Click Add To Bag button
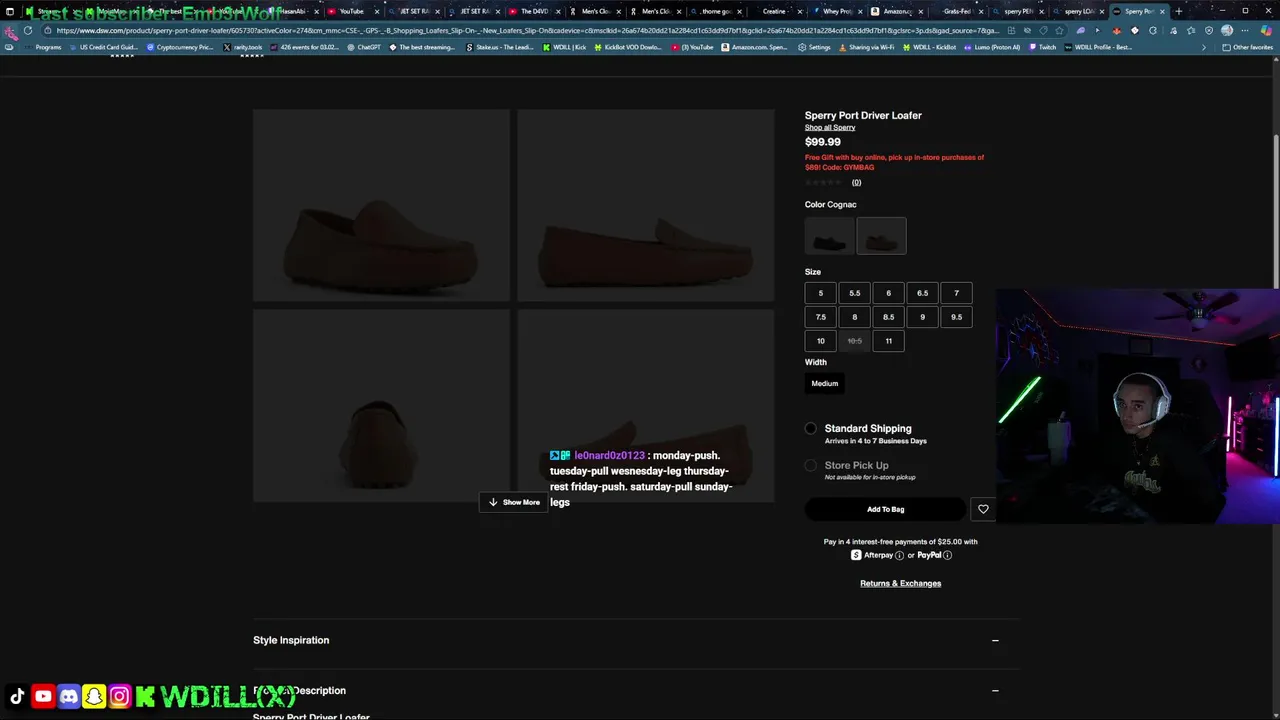 coord(885,509)
